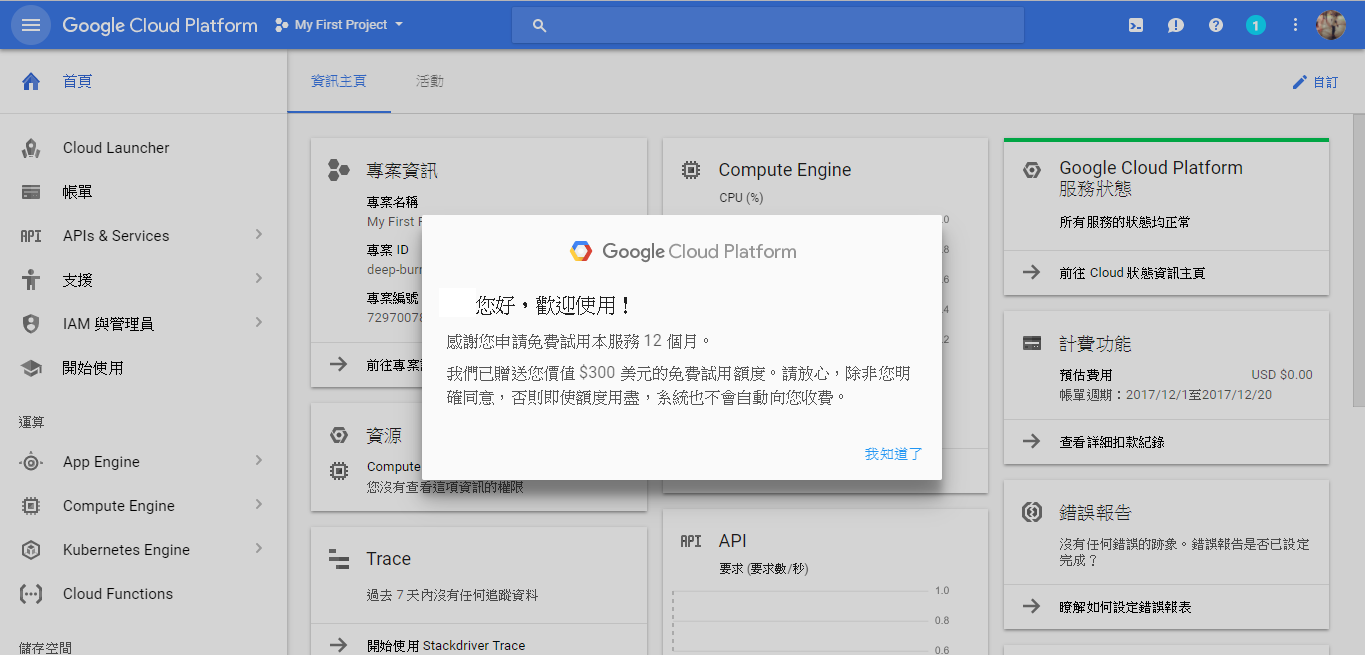Switch to the 活動 tab
Image resolution: width=1365 pixels, height=655 pixels.
coord(430,81)
